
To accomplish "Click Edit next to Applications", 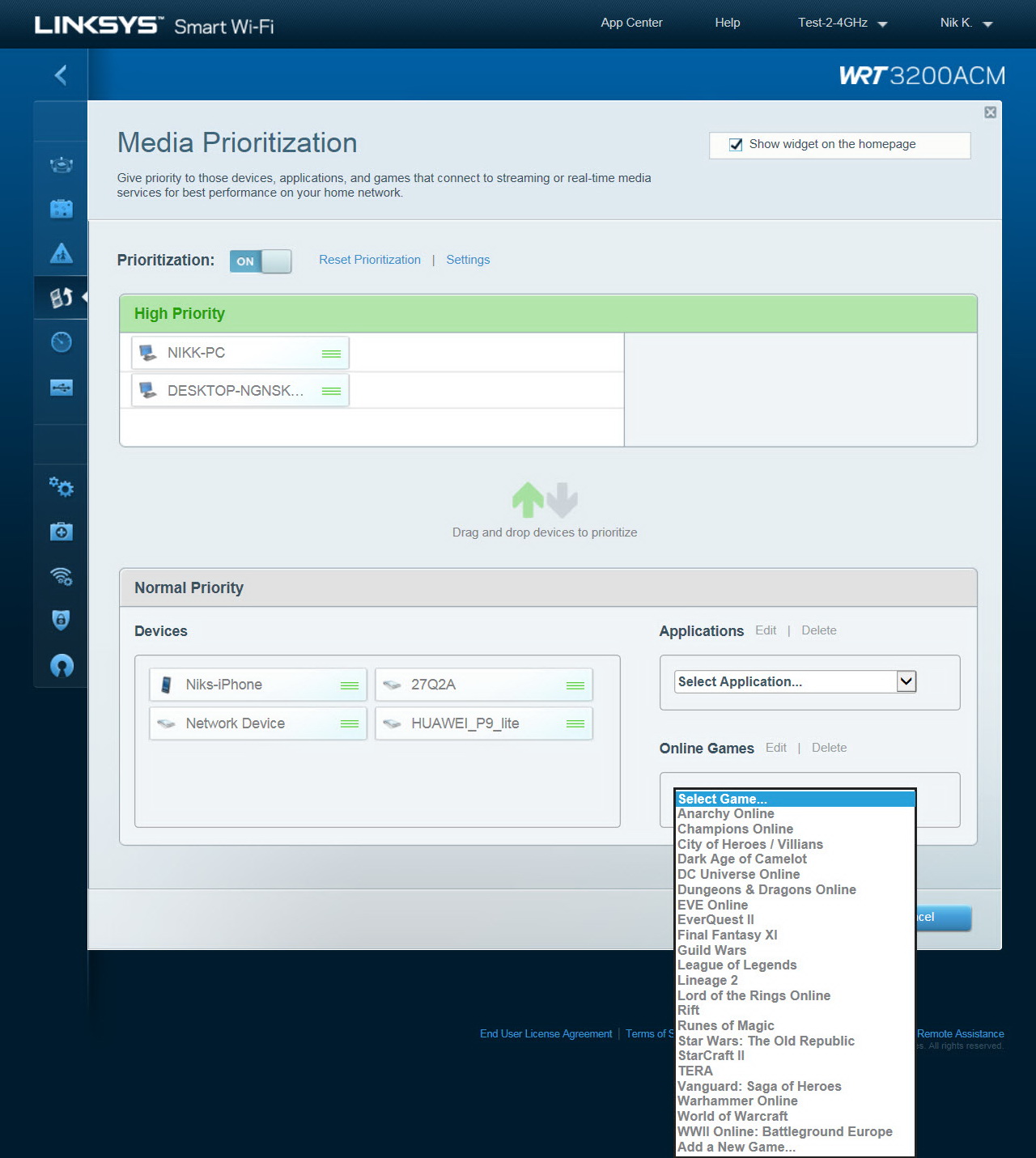I will point(766,630).
